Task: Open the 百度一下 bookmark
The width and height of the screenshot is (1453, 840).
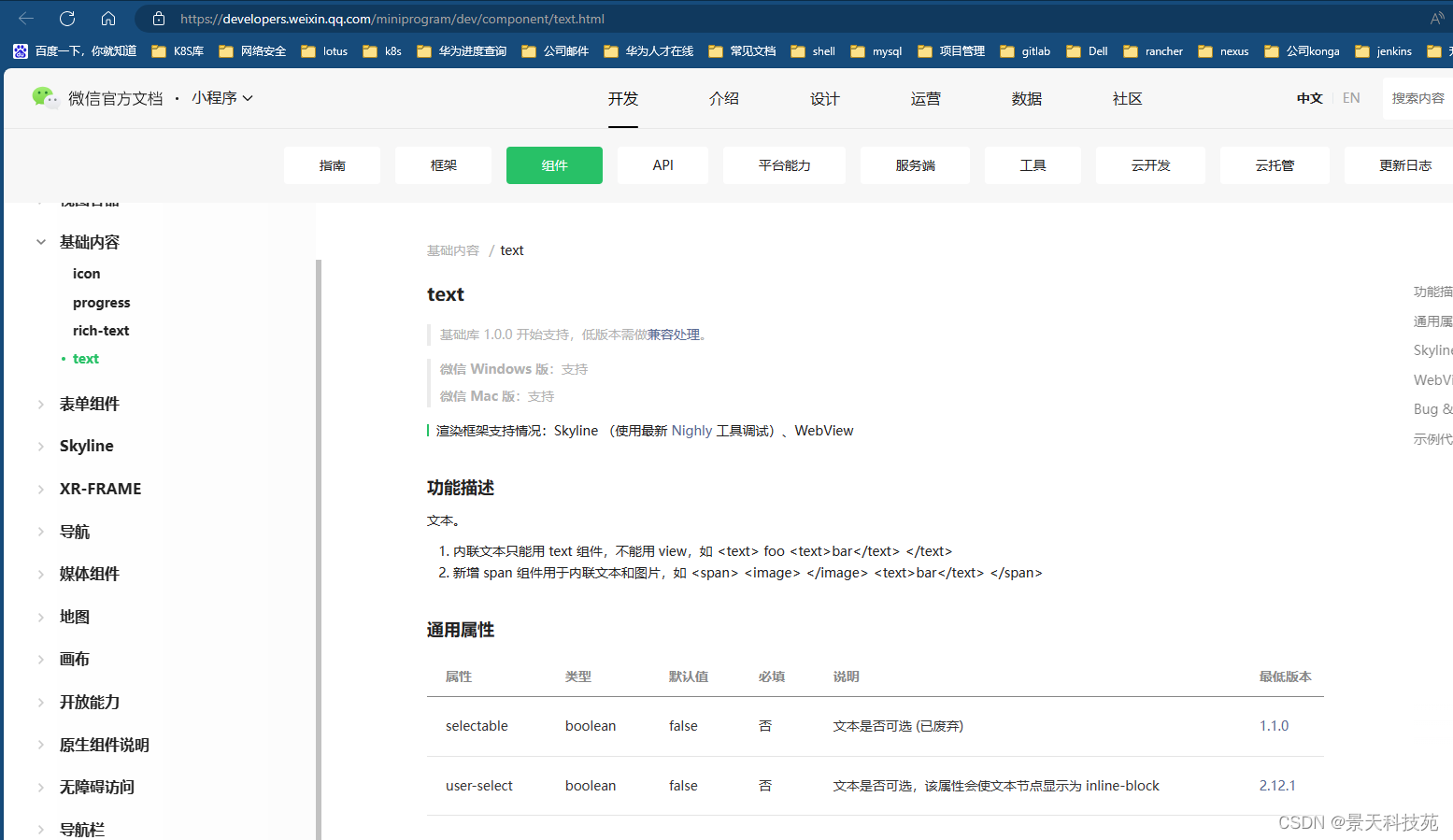Action: pos(75,51)
